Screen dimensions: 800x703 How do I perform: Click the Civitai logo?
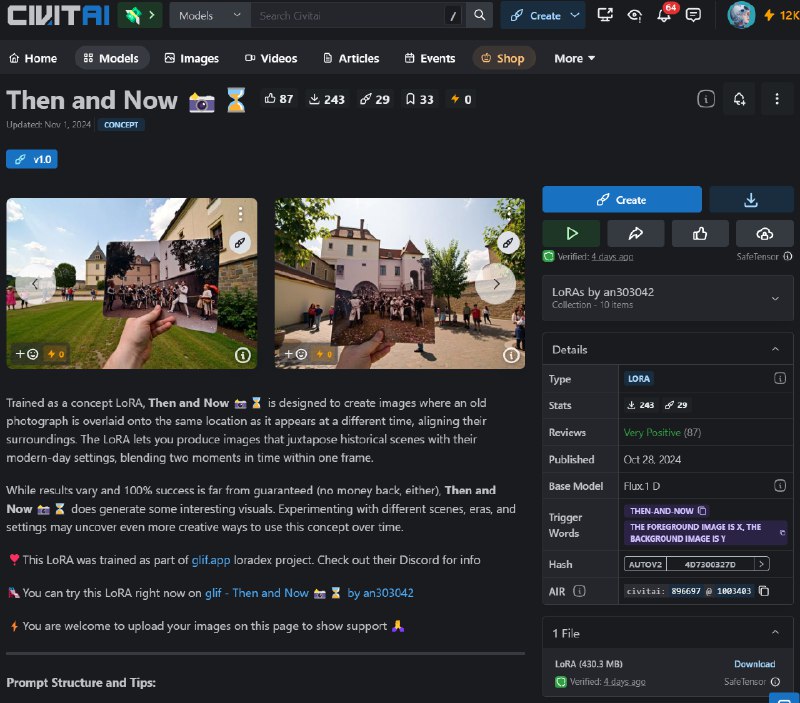(58, 15)
